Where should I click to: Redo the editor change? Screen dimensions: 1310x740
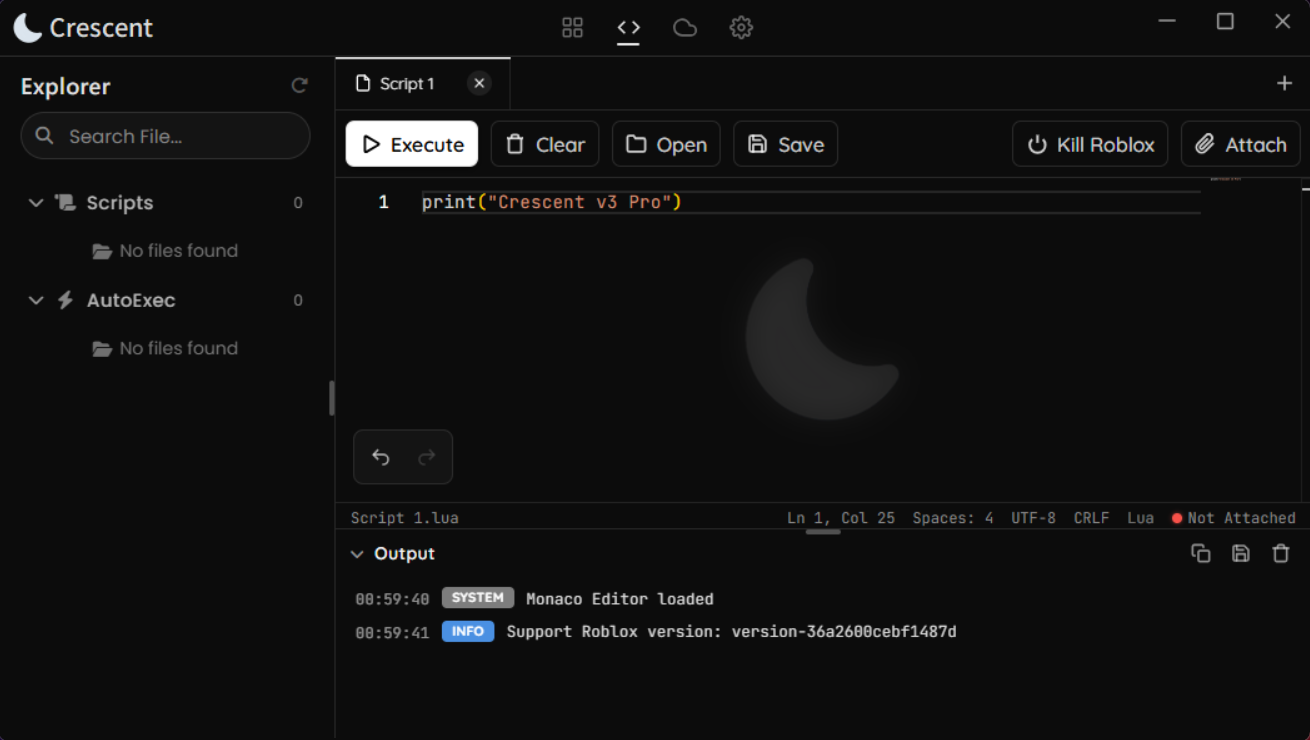[427, 457]
